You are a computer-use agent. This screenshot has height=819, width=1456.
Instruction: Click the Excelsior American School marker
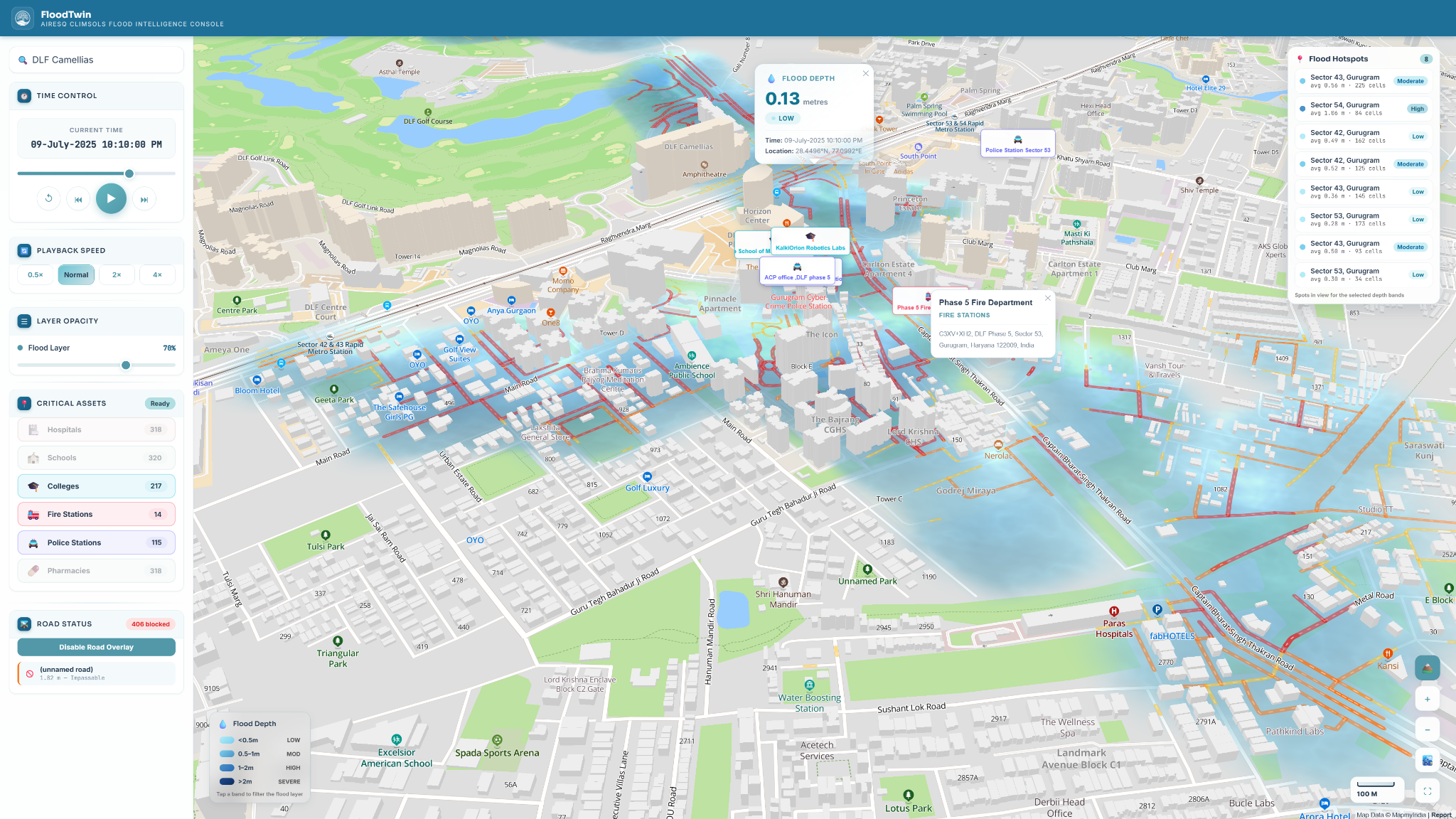[397, 740]
